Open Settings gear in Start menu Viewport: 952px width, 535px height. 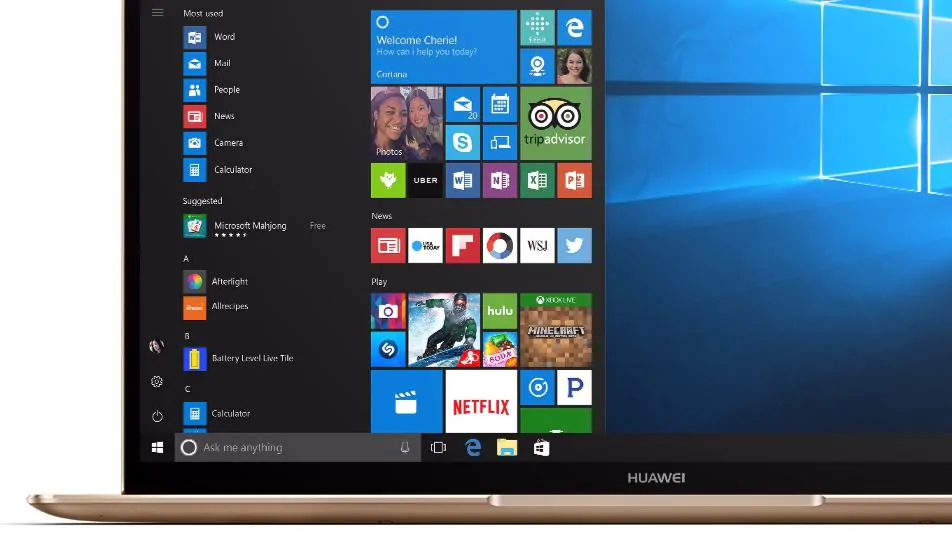tap(157, 381)
